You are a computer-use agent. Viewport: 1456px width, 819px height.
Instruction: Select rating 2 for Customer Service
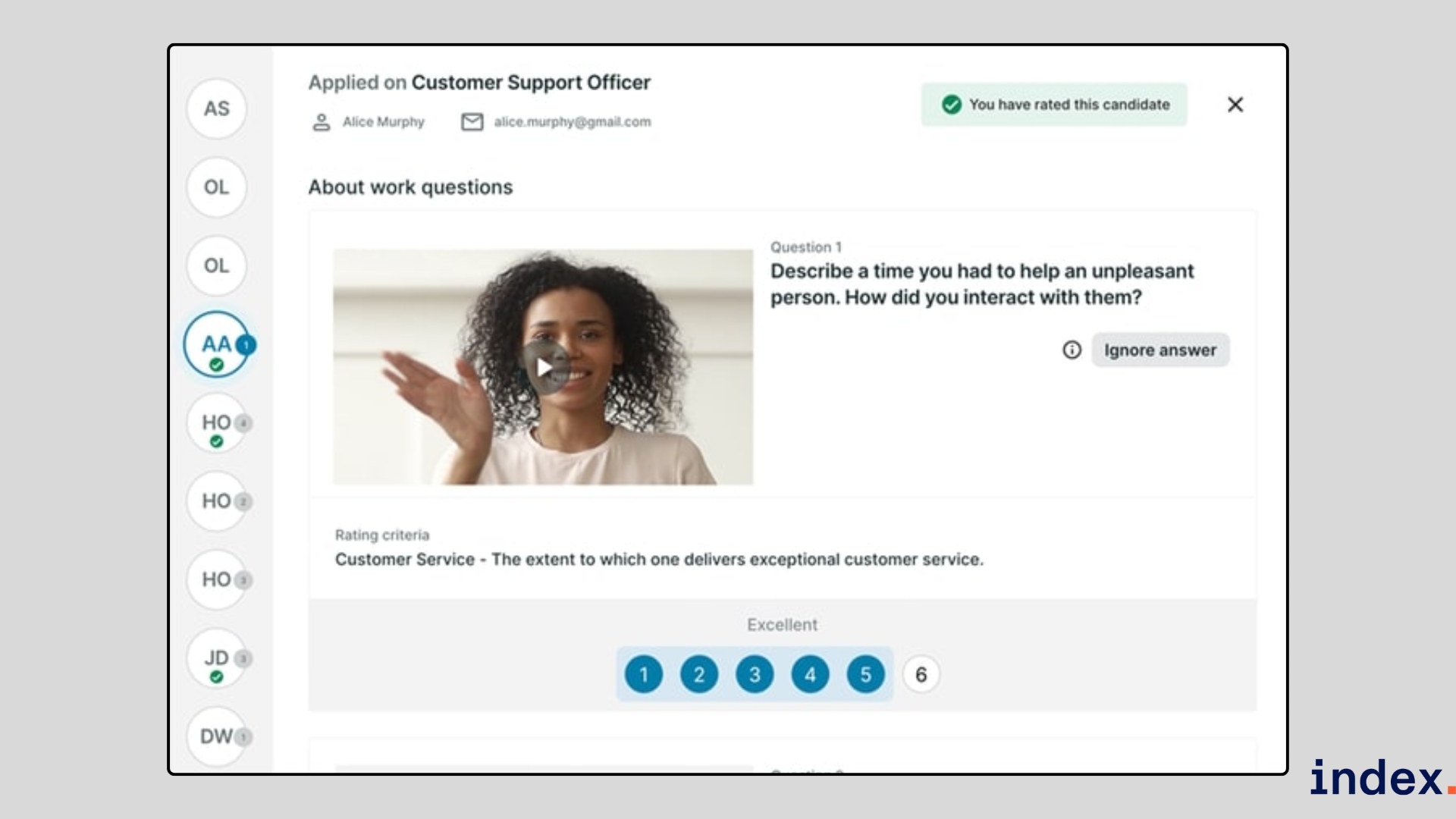point(699,674)
